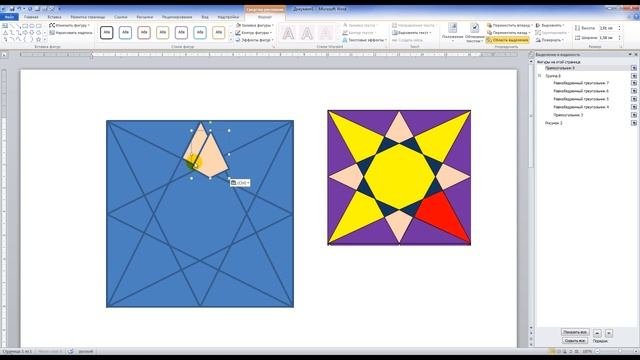Select Рисунок 2 in the selection pane

coord(554,123)
